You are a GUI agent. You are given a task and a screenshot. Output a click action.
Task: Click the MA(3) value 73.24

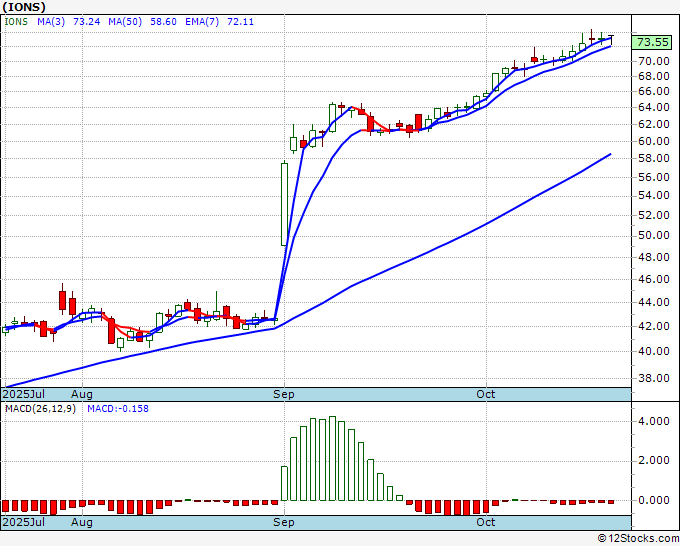click(x=86, y=22)
